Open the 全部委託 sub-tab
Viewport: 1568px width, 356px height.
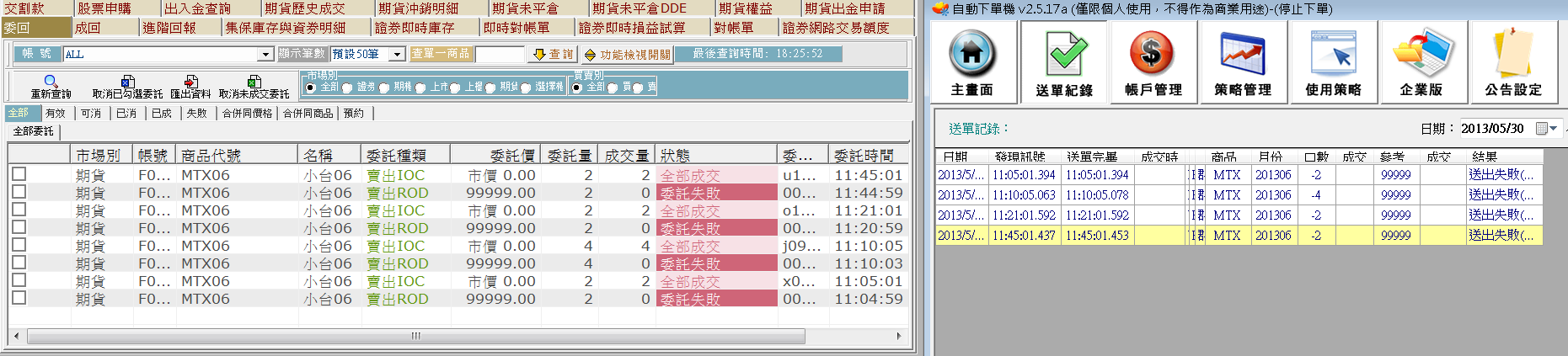pos(34,131)
